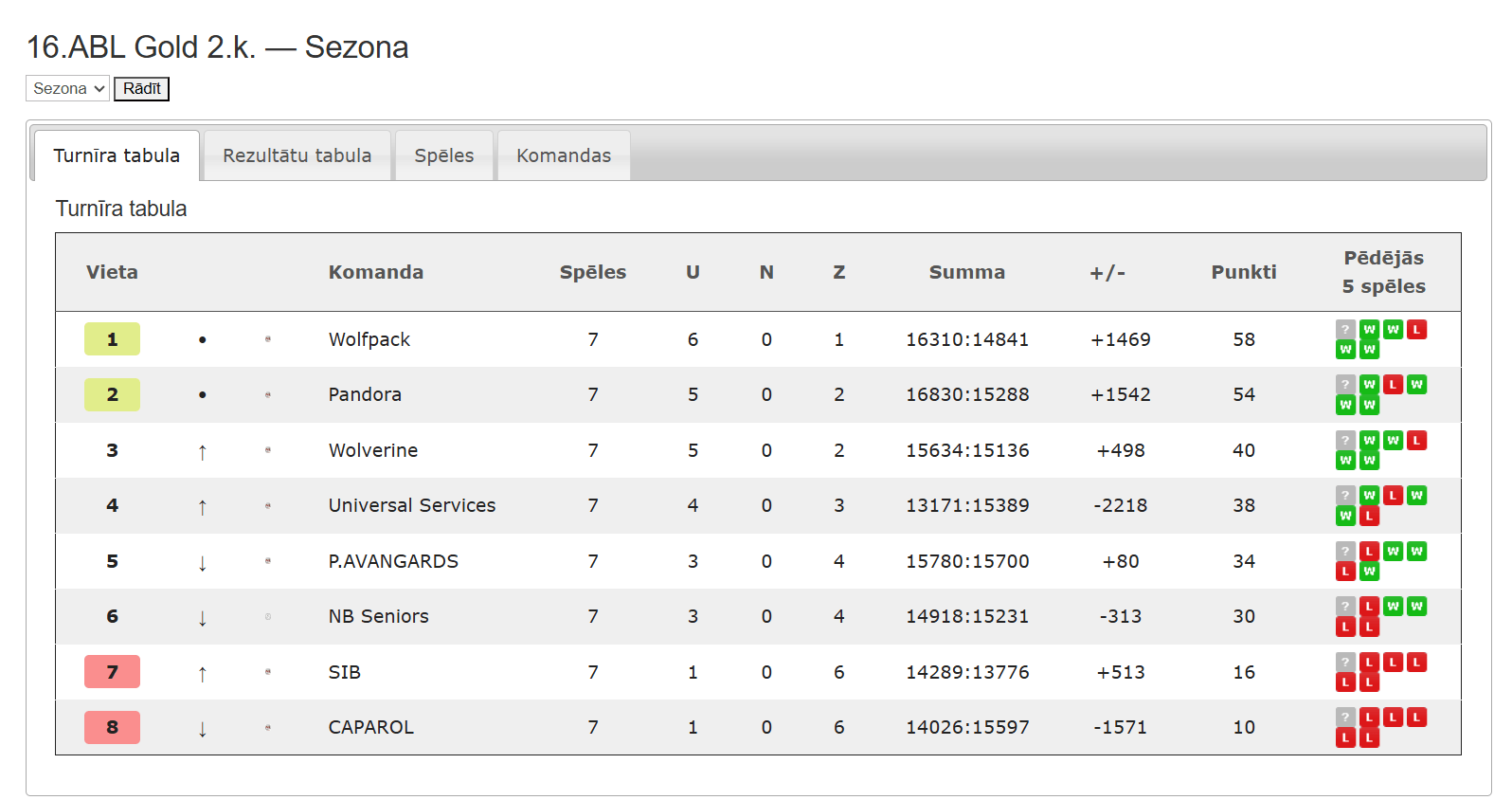Switch to the Rezultātu tabula tab
This screenshot has height=800, width=1512.
click(297, 155)
